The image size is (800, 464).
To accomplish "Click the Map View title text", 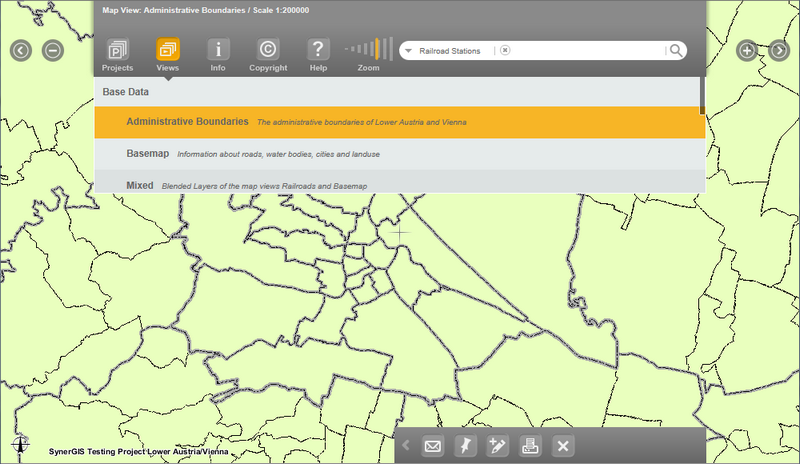I will point(206,10).
